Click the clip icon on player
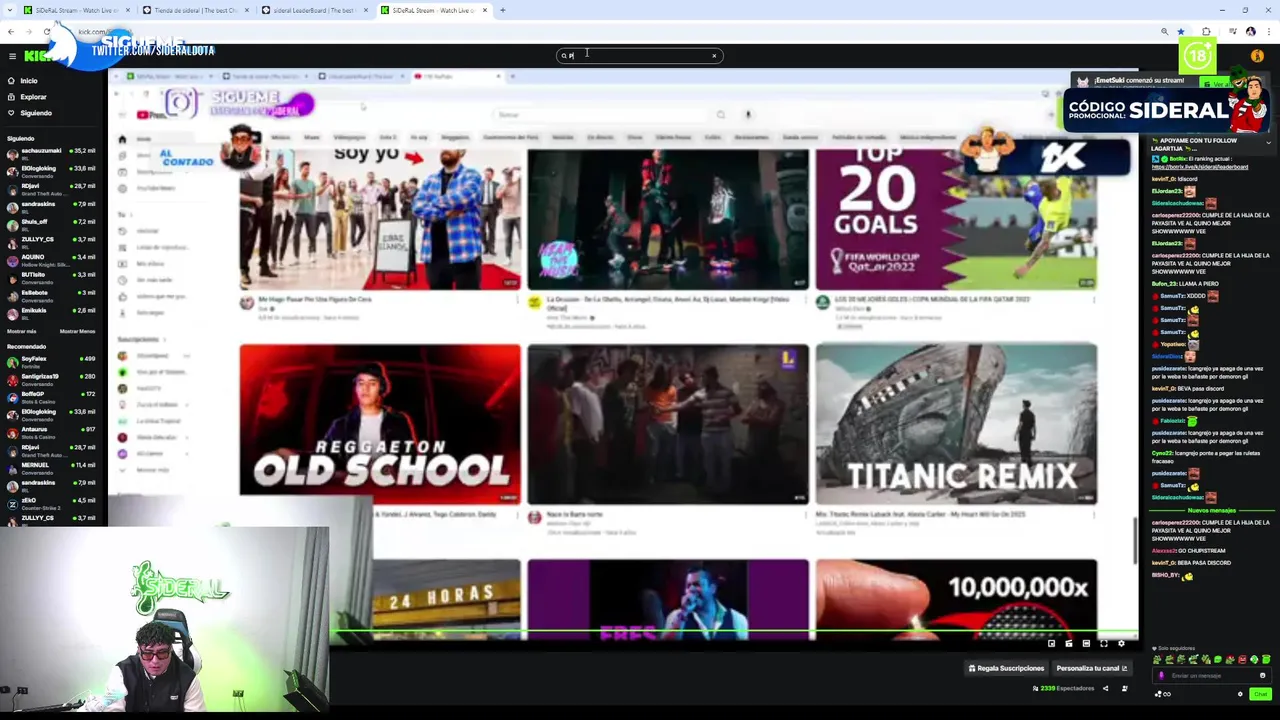The height and width of the screenshot is (720, 1280). coord(1069,643)
